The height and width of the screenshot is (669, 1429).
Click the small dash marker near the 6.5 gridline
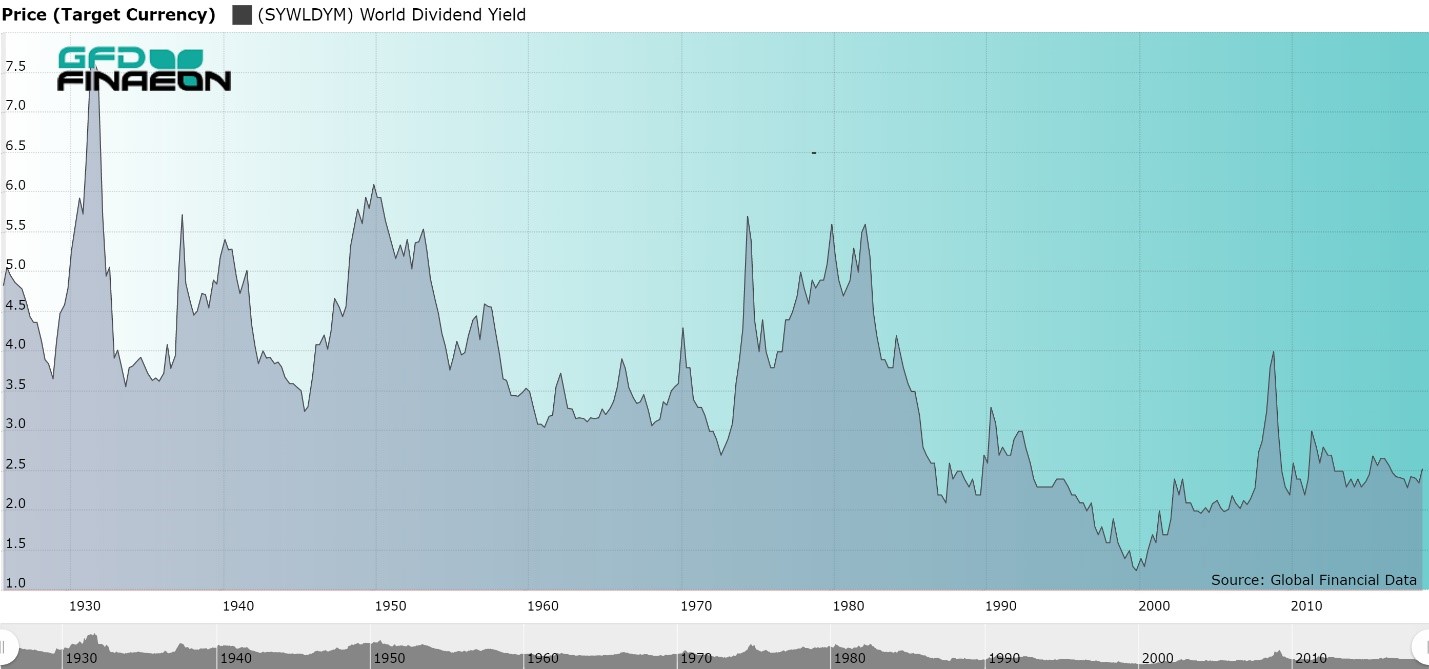coord(814,153)
